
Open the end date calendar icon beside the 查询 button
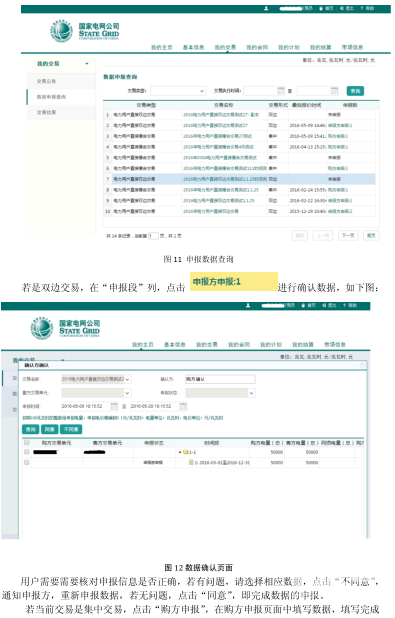(334, 91)
